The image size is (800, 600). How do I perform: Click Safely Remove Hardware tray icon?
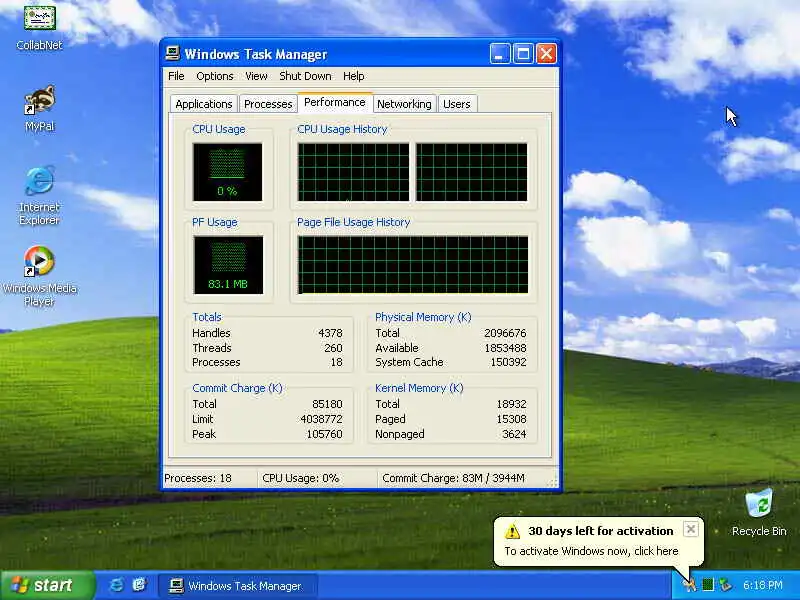[x=724, y=585]
